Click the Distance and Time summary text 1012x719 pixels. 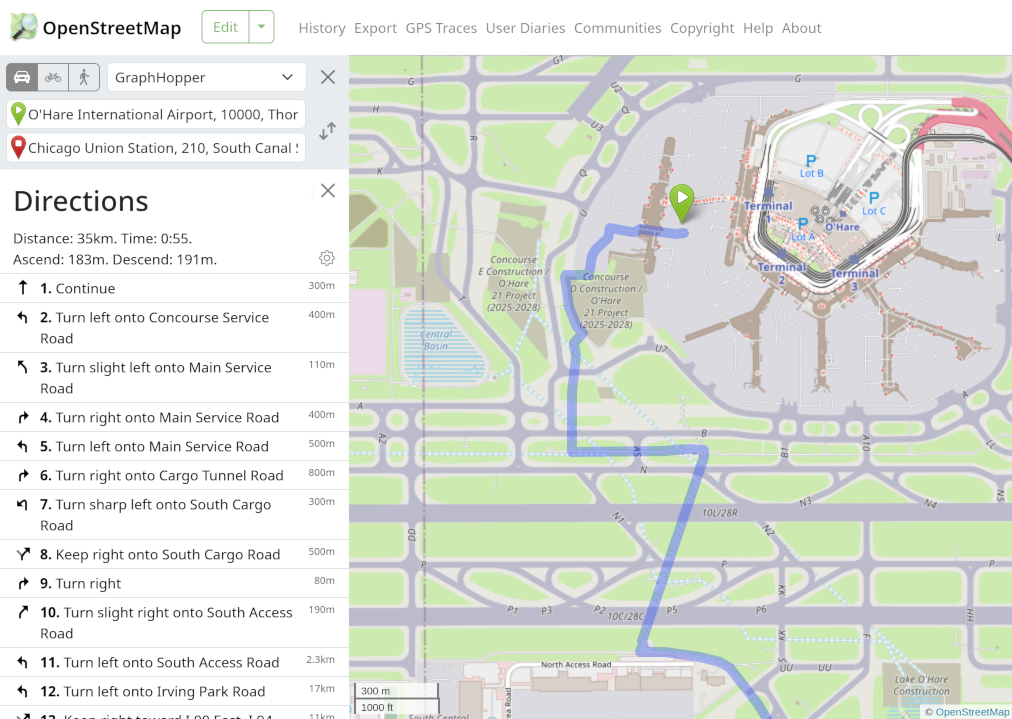[x=103, y=238]
